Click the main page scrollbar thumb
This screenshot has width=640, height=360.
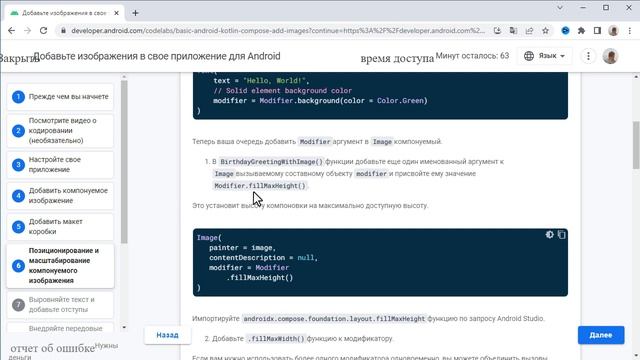click(x=636, y=145)
